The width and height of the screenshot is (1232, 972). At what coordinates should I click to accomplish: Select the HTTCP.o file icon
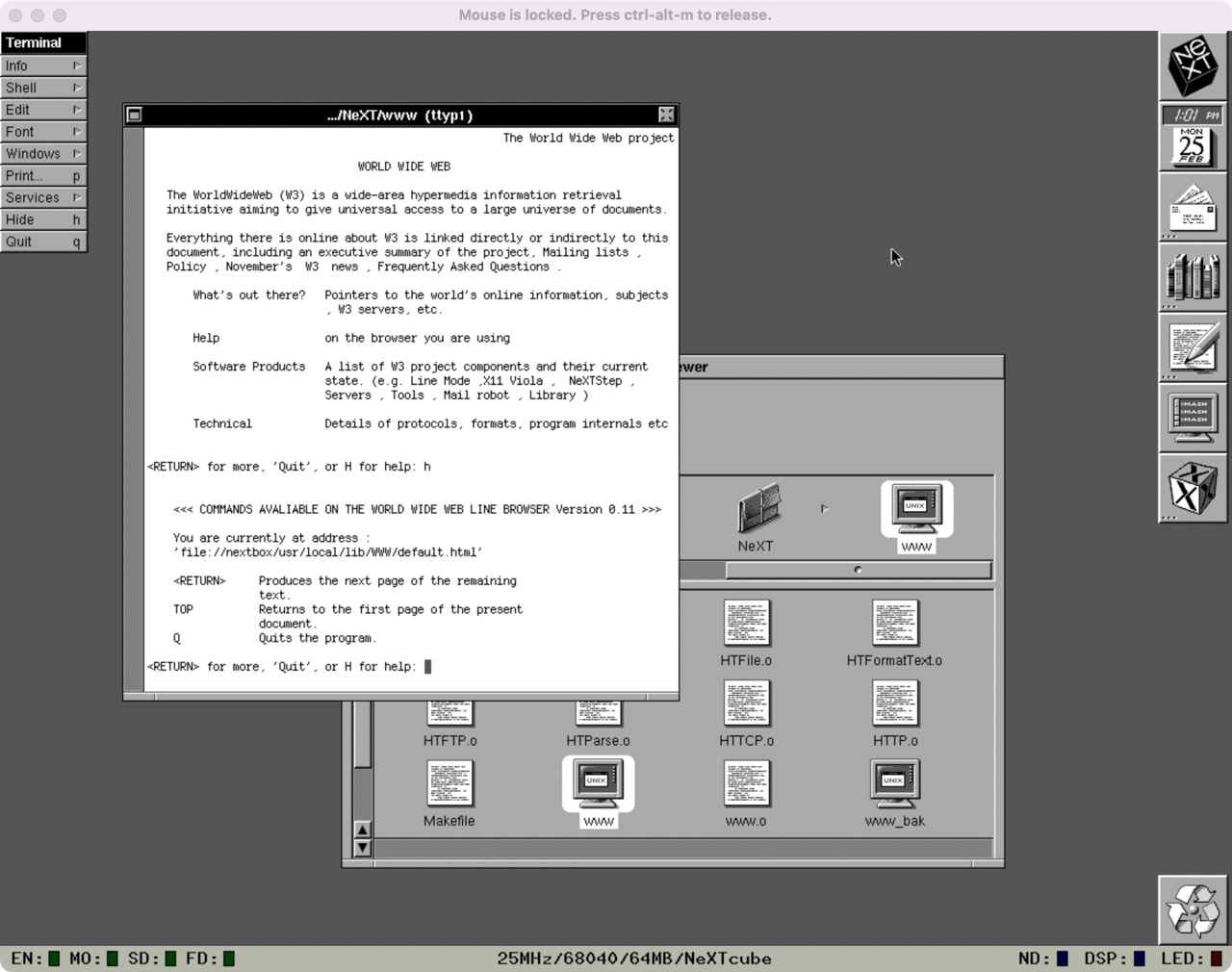[x=746, y=703]
